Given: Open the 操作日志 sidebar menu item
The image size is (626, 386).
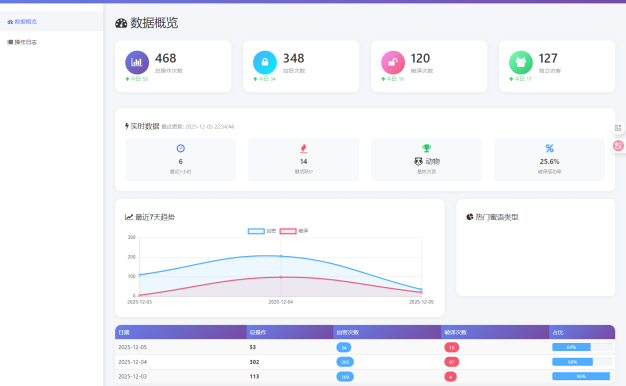Looking at the screenshot, I should [x=51, y=42].
